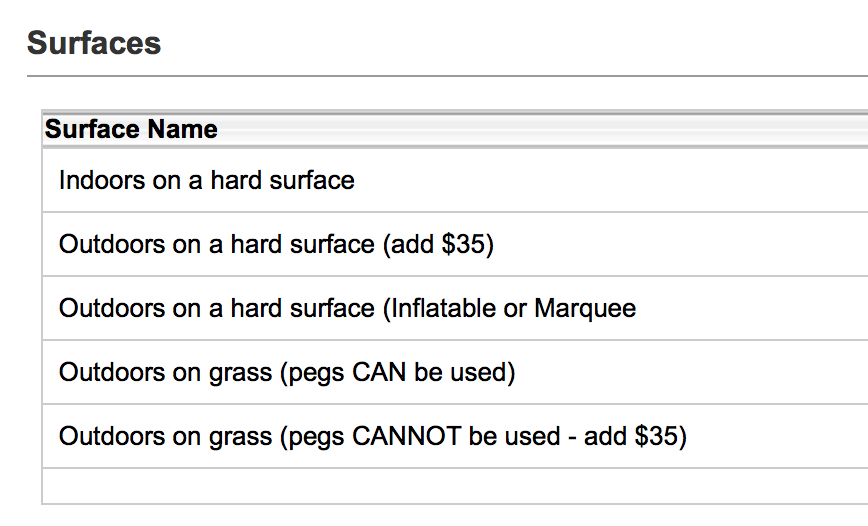Viewport: 868px width, 526px height.
Task: Click "(add $35)" text in the second row
Action: 438,245
